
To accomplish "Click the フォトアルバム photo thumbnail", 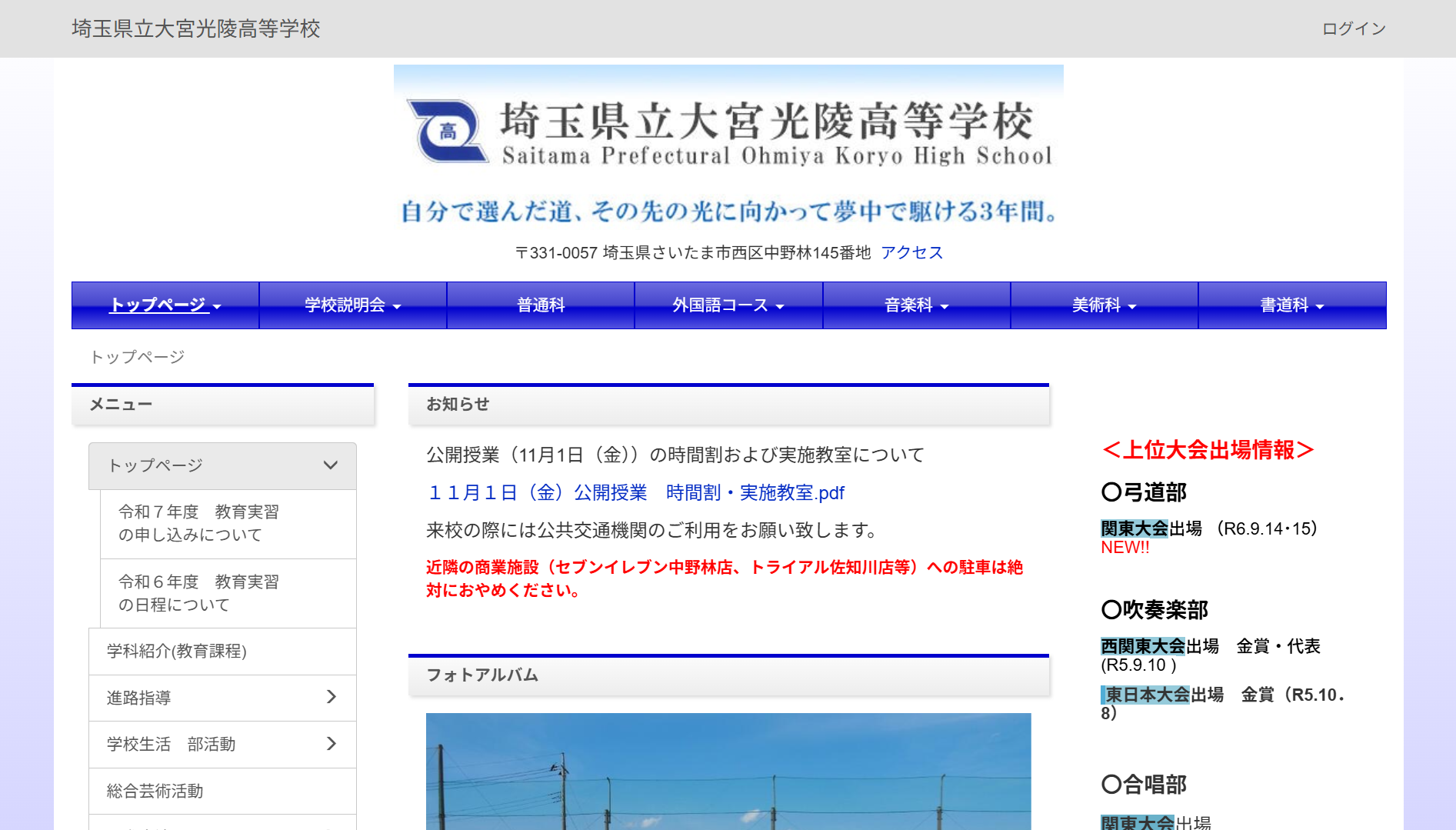I will (728, 772).
